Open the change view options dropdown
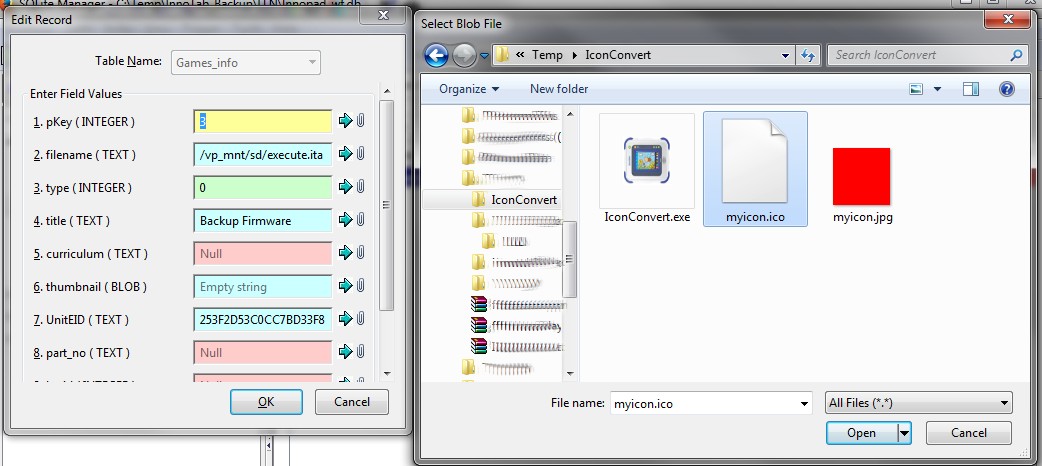Viewport: 1042px width, 466px height. coord(937,89)
